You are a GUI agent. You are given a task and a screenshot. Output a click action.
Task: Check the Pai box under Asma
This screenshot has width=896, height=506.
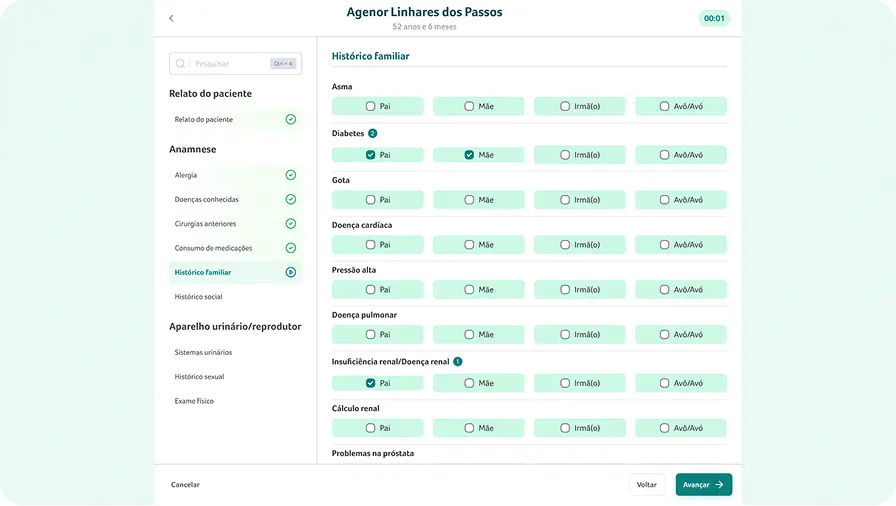371,106
